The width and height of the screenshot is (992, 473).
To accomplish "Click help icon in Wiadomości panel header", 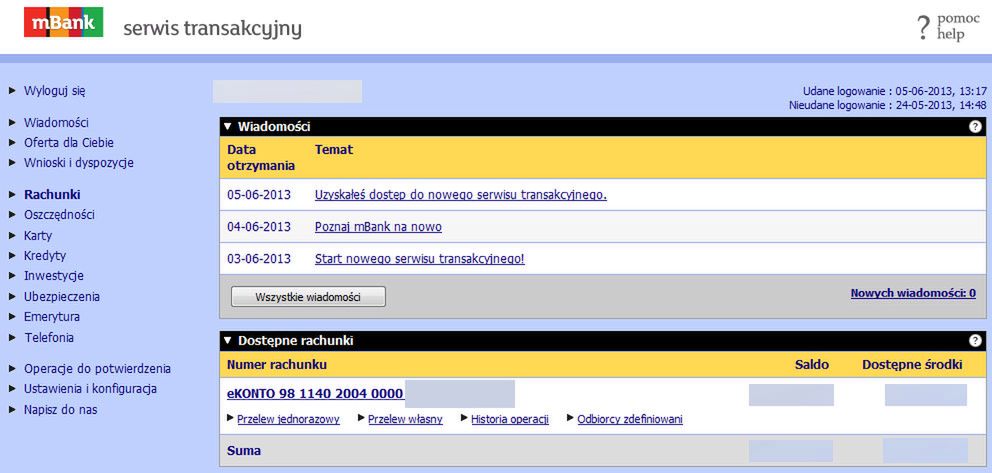I will pos(975,126).
